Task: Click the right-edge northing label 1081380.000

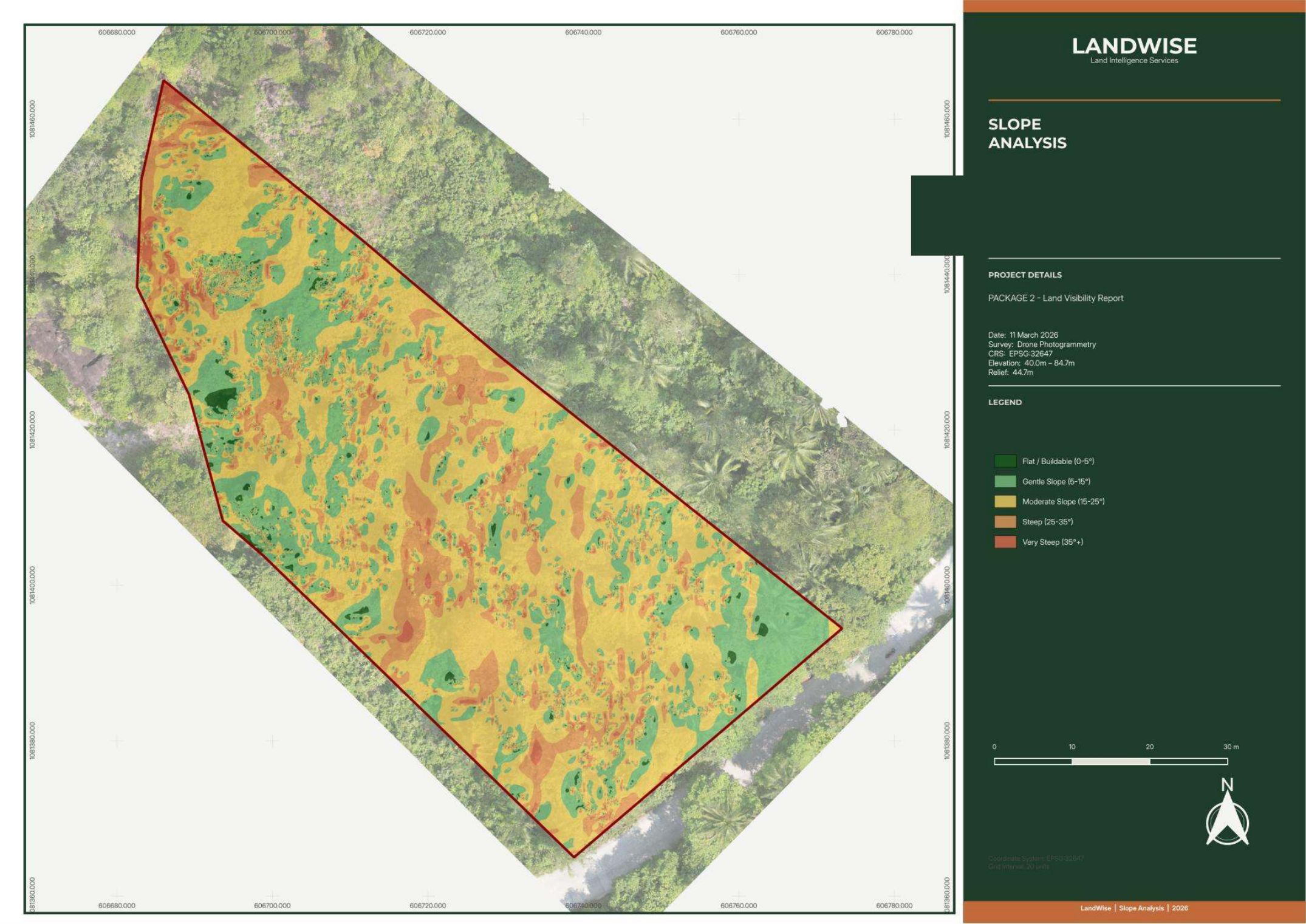Action: tap(947, 741)
